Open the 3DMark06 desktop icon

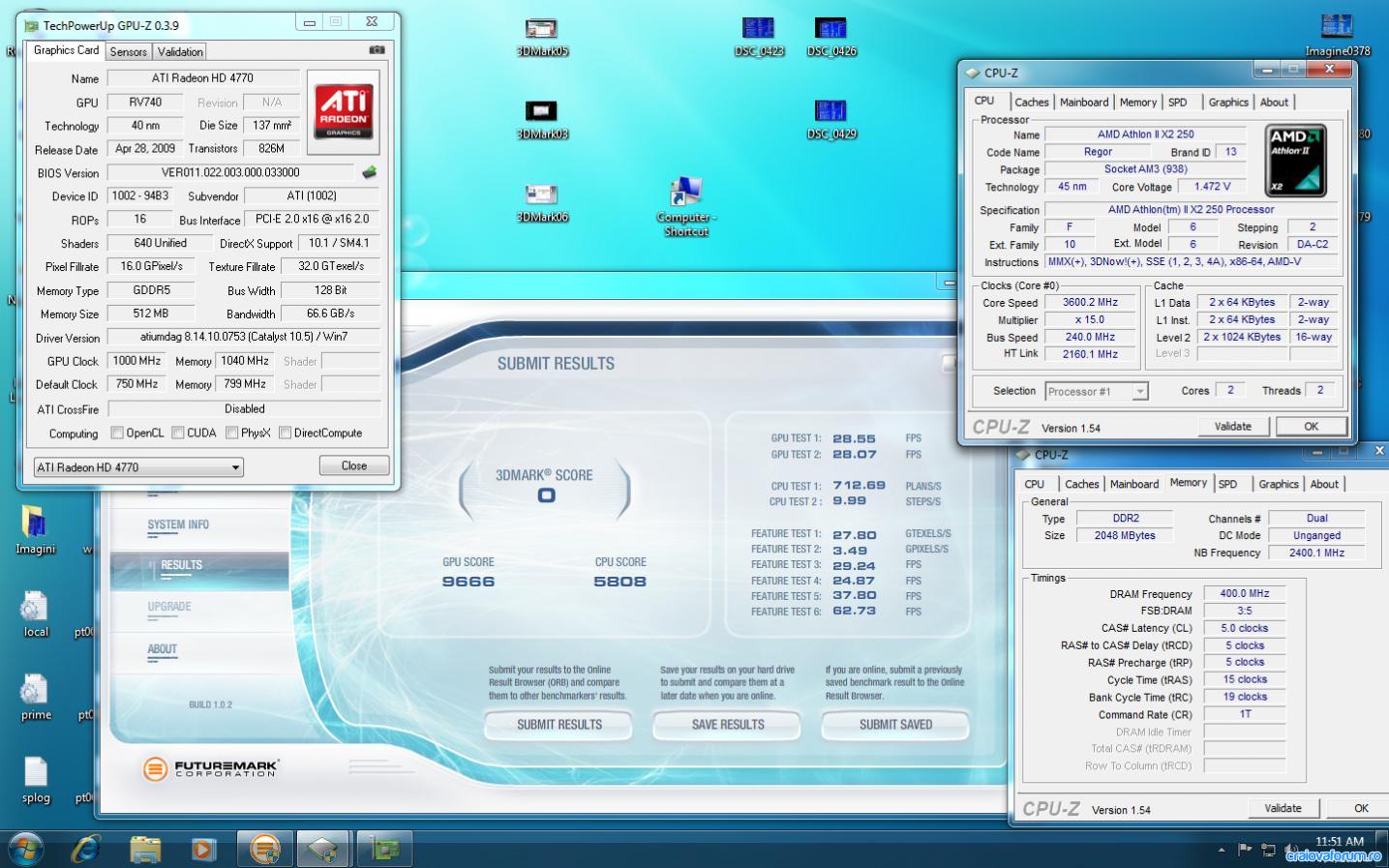542,203
